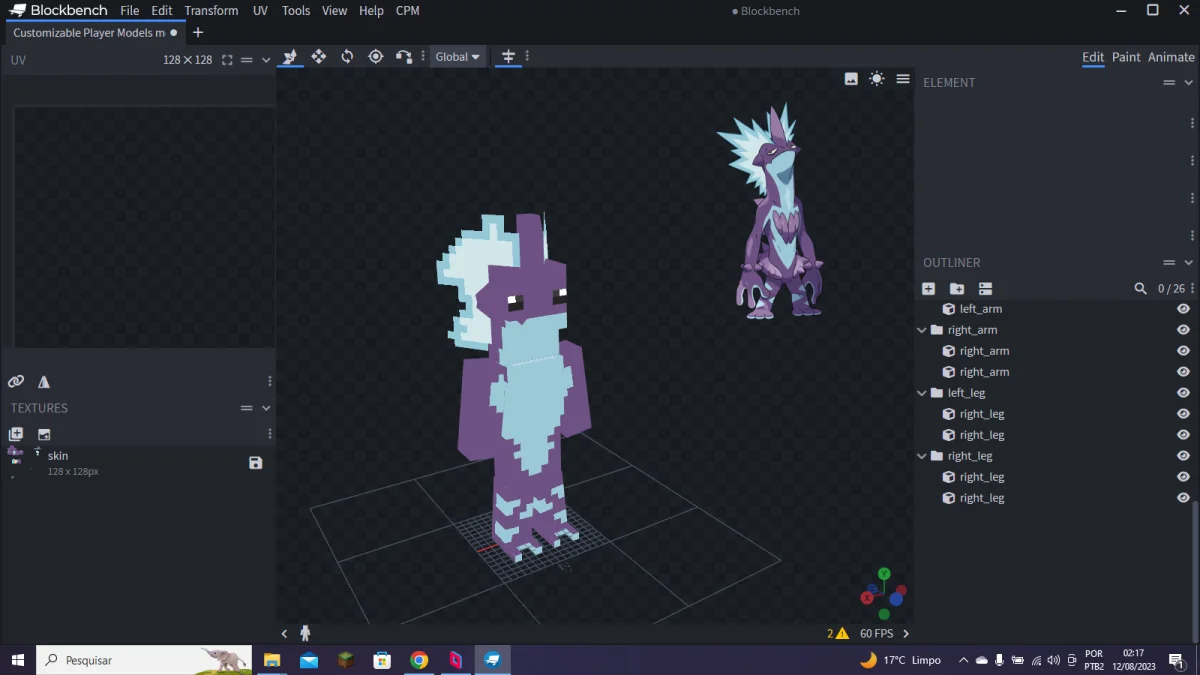The height and width of the screenshot is (675, 1200).
Task: Click the Add Cube icon in the Outliner
Action: [x=929, y=288]
